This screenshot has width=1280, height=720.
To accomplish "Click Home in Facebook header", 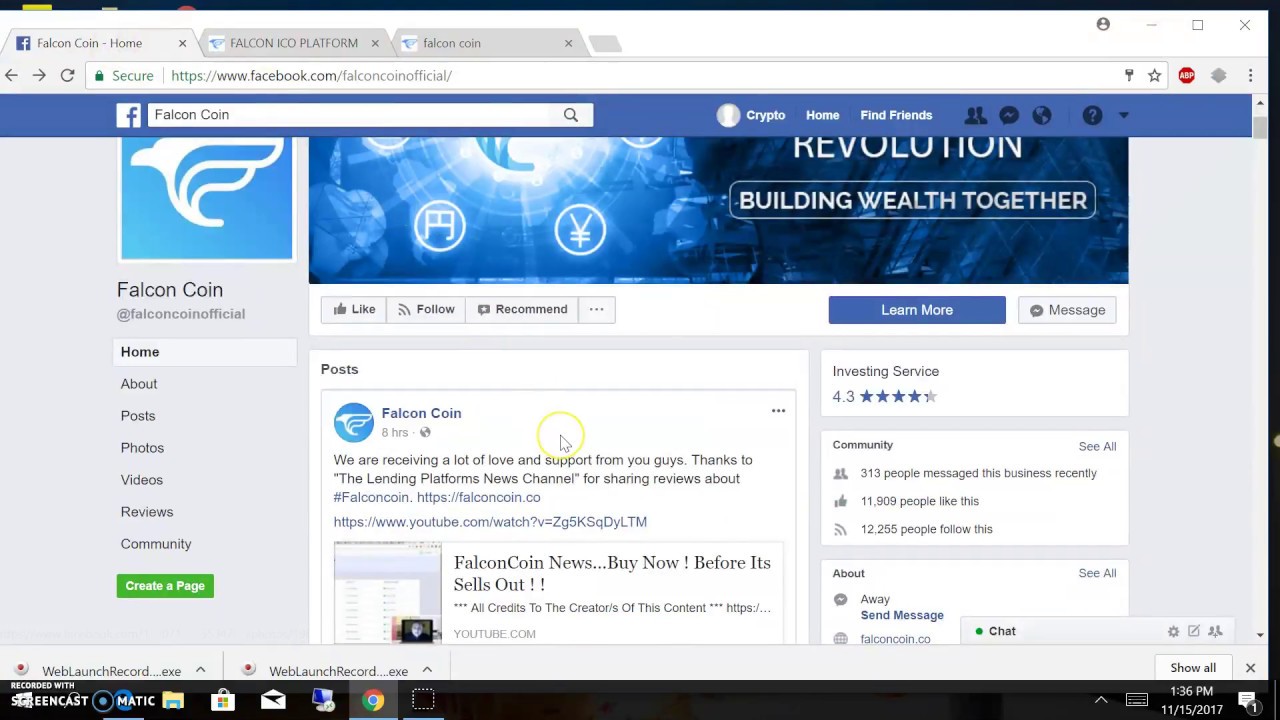I will (822, 115).
